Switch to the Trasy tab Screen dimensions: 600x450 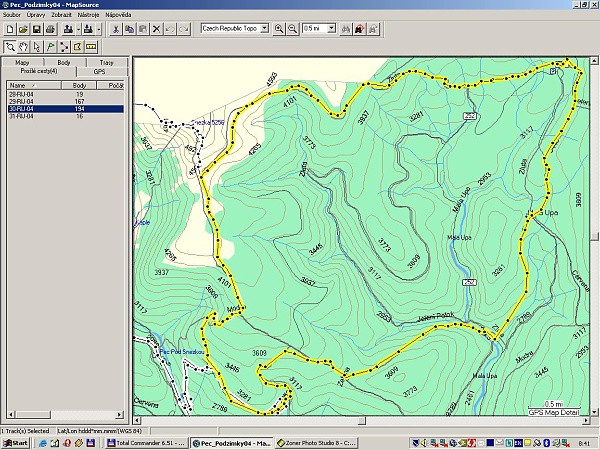(x=106, y=62)
